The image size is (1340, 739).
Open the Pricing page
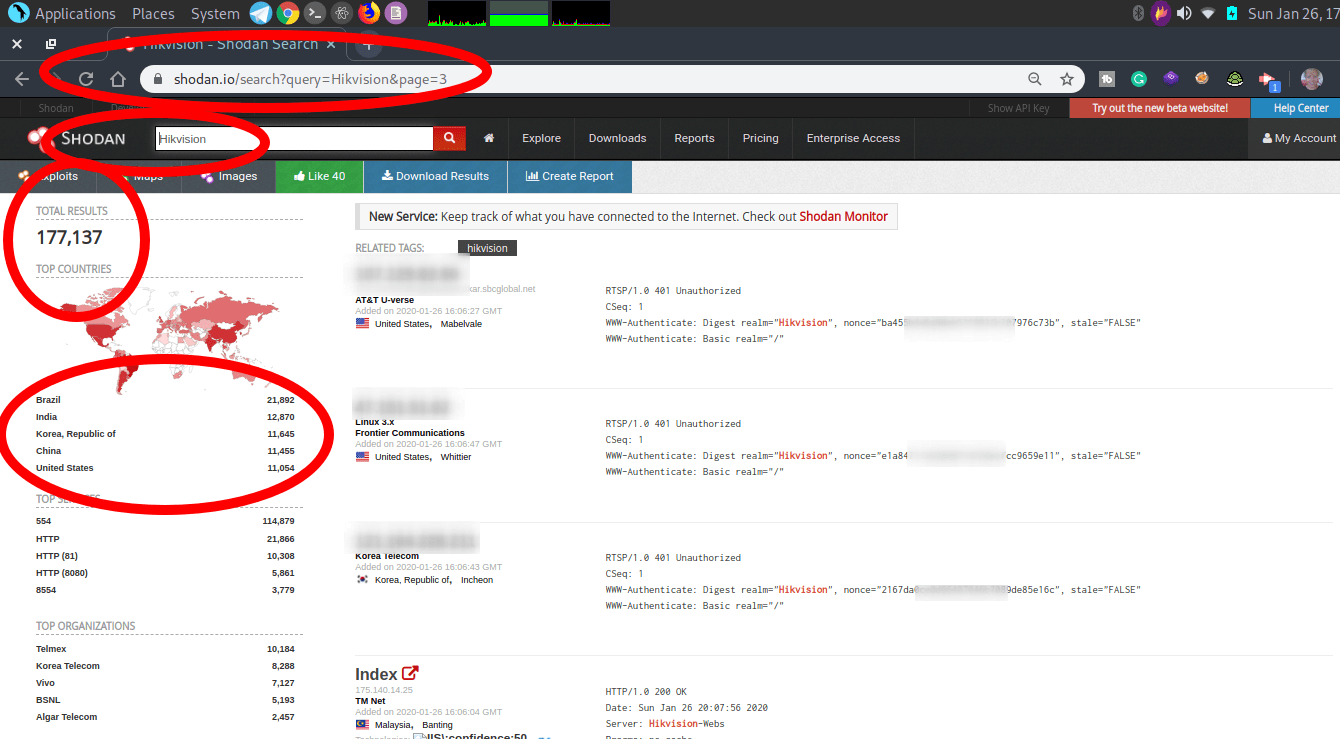tap(760, 138)
